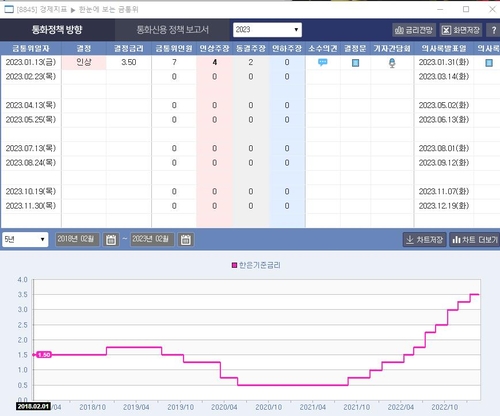Click the help question mark button

[494, 30]
